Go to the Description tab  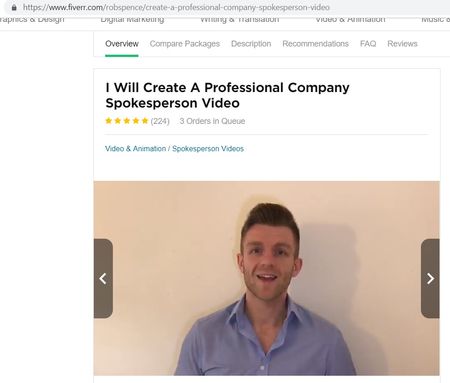coord(251,44)
